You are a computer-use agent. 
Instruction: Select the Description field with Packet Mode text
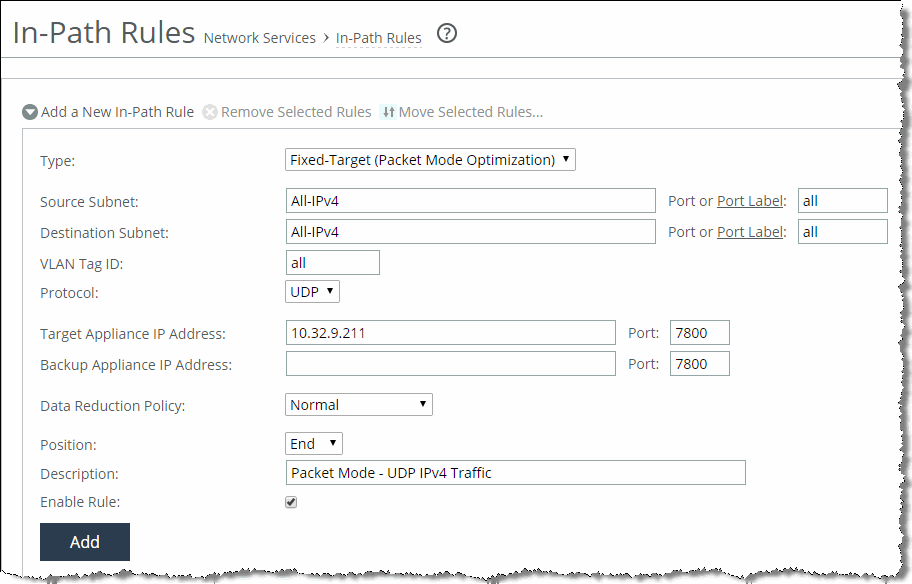coord(515,472)
